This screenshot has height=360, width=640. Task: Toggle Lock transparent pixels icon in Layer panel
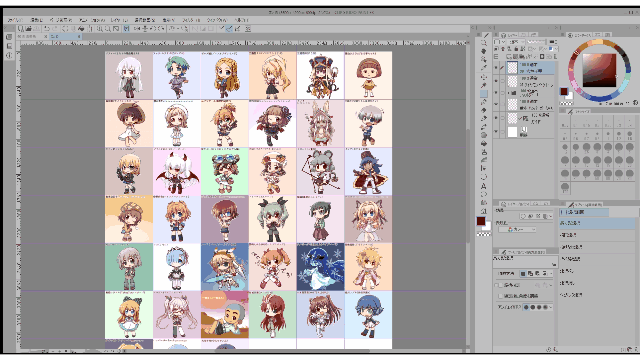click(x=523, y=49)
